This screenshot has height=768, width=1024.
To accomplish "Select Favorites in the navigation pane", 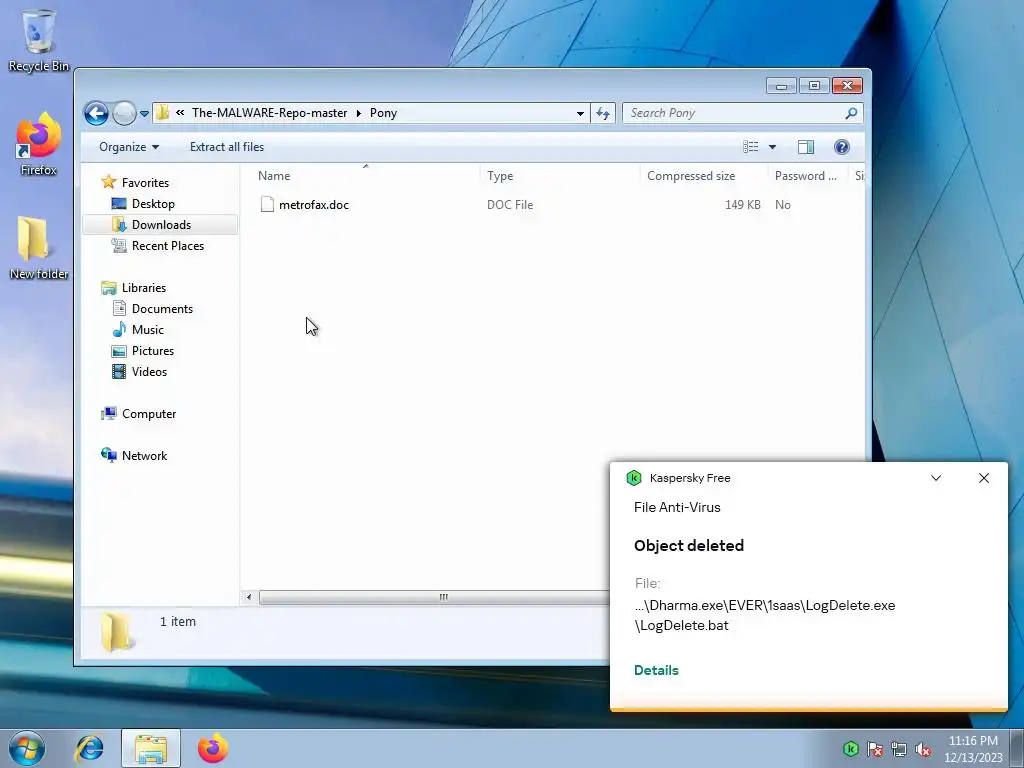I will tap(145, 183).
